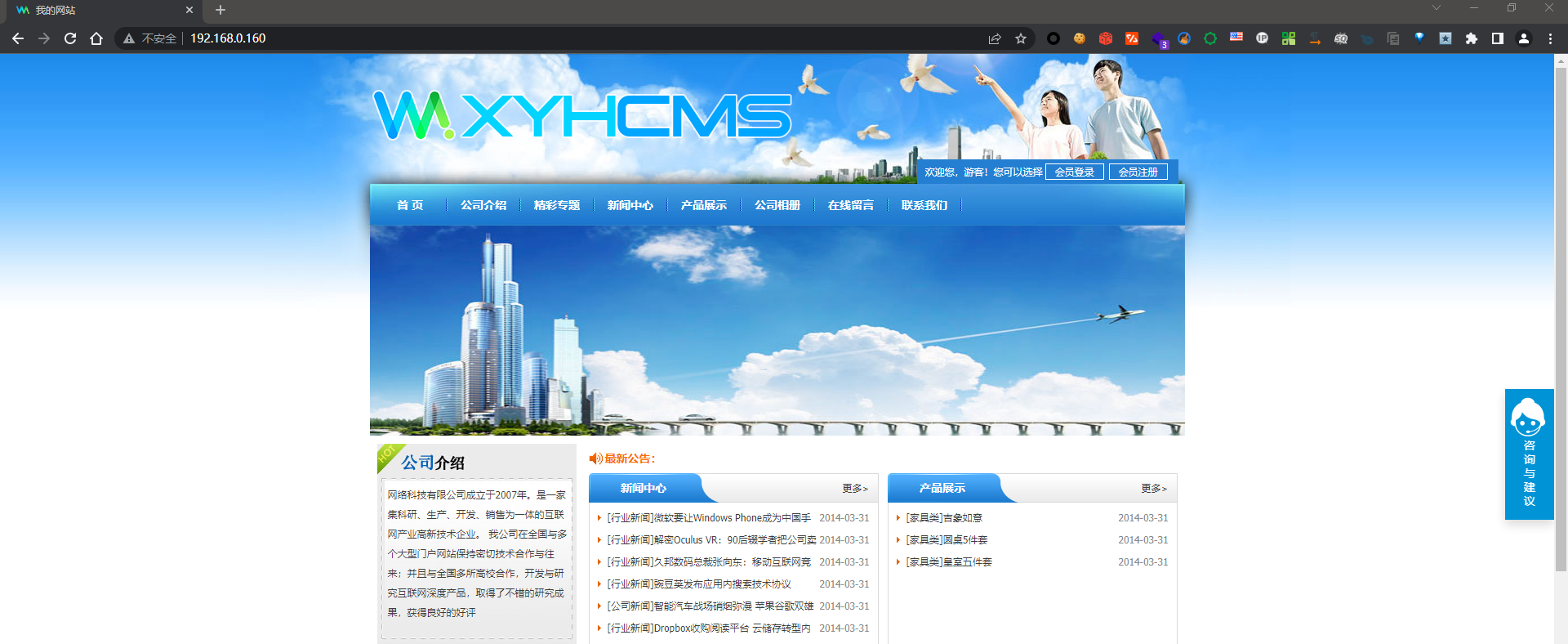Screen dimensions: 1568x644
Task: Toggle the browser side panel
Action: pos(1498,38)
